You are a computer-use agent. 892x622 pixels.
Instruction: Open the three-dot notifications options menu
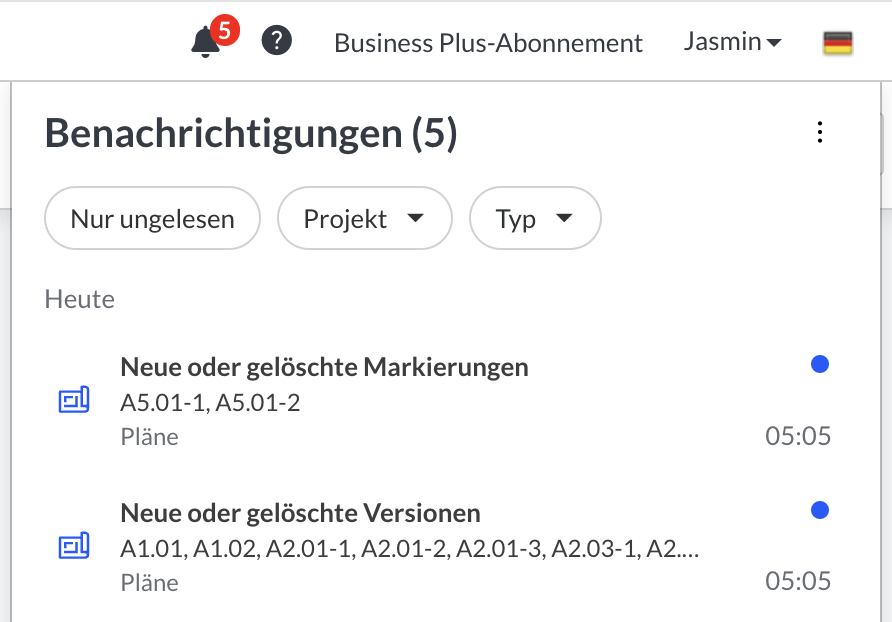point(820,132)
